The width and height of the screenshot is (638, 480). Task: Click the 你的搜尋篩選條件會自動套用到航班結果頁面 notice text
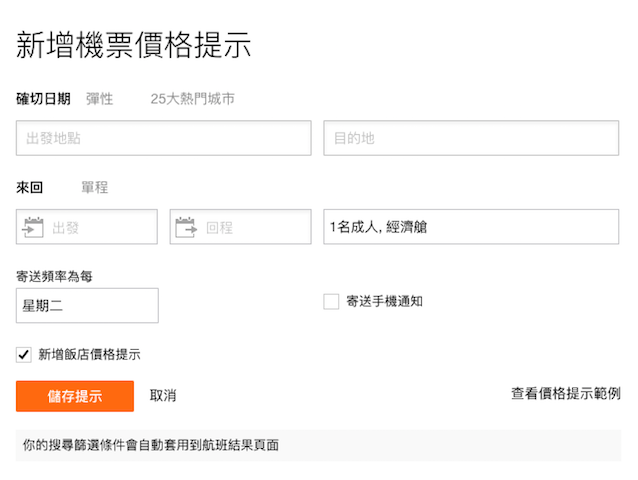[151, 445]
